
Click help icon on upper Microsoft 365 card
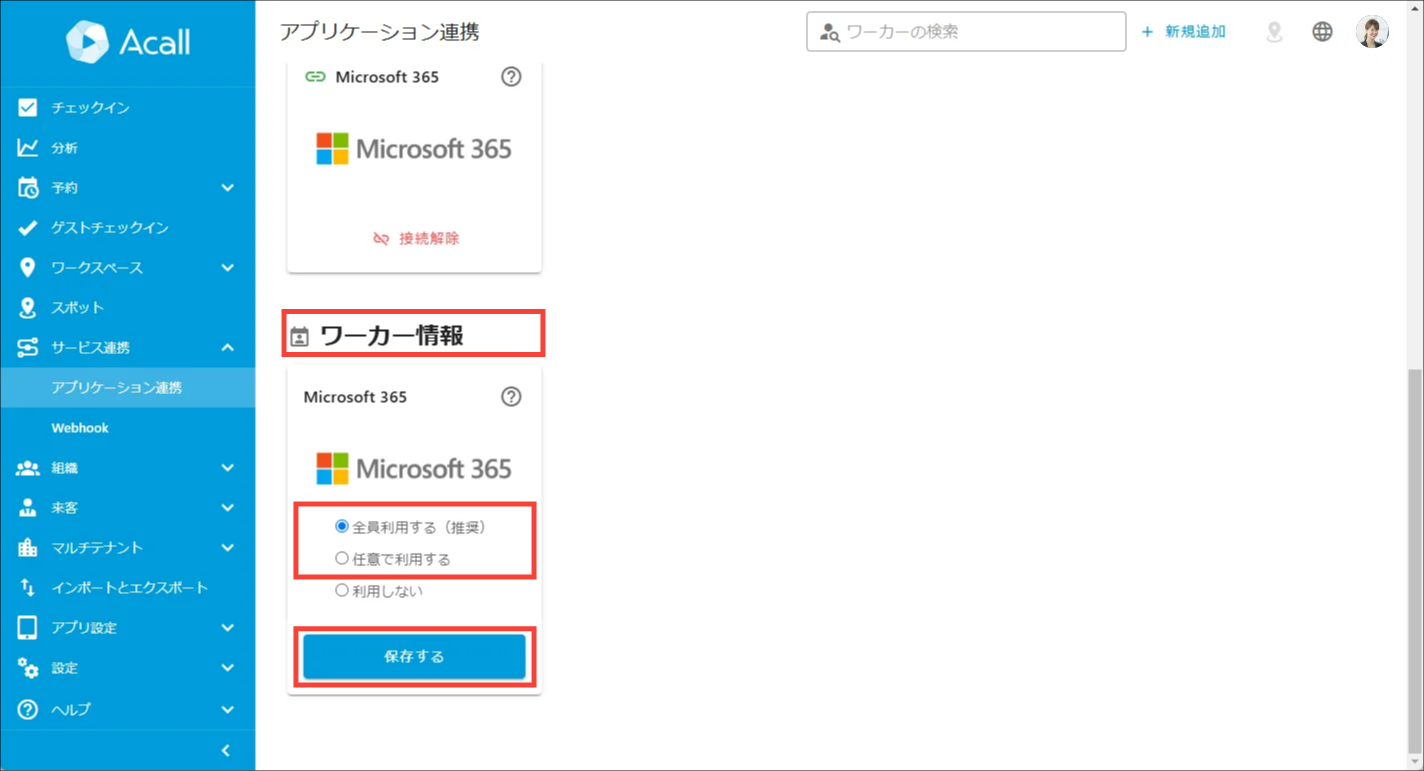pyautogui.click(x=511, y=76)
